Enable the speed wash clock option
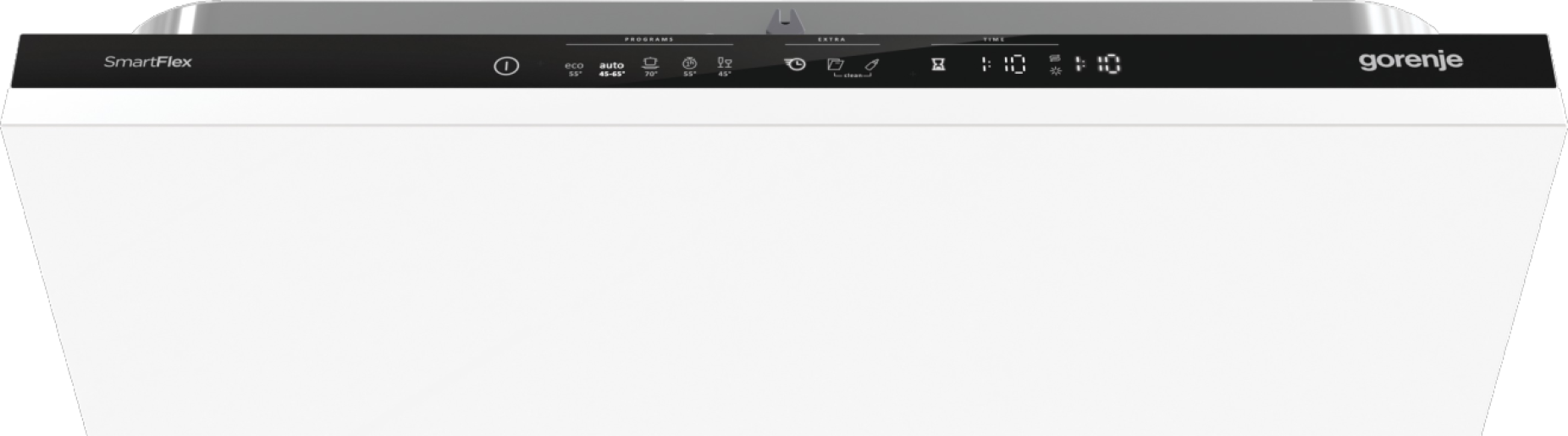This screenshot has height=436, width=1568. click(795, 64)
